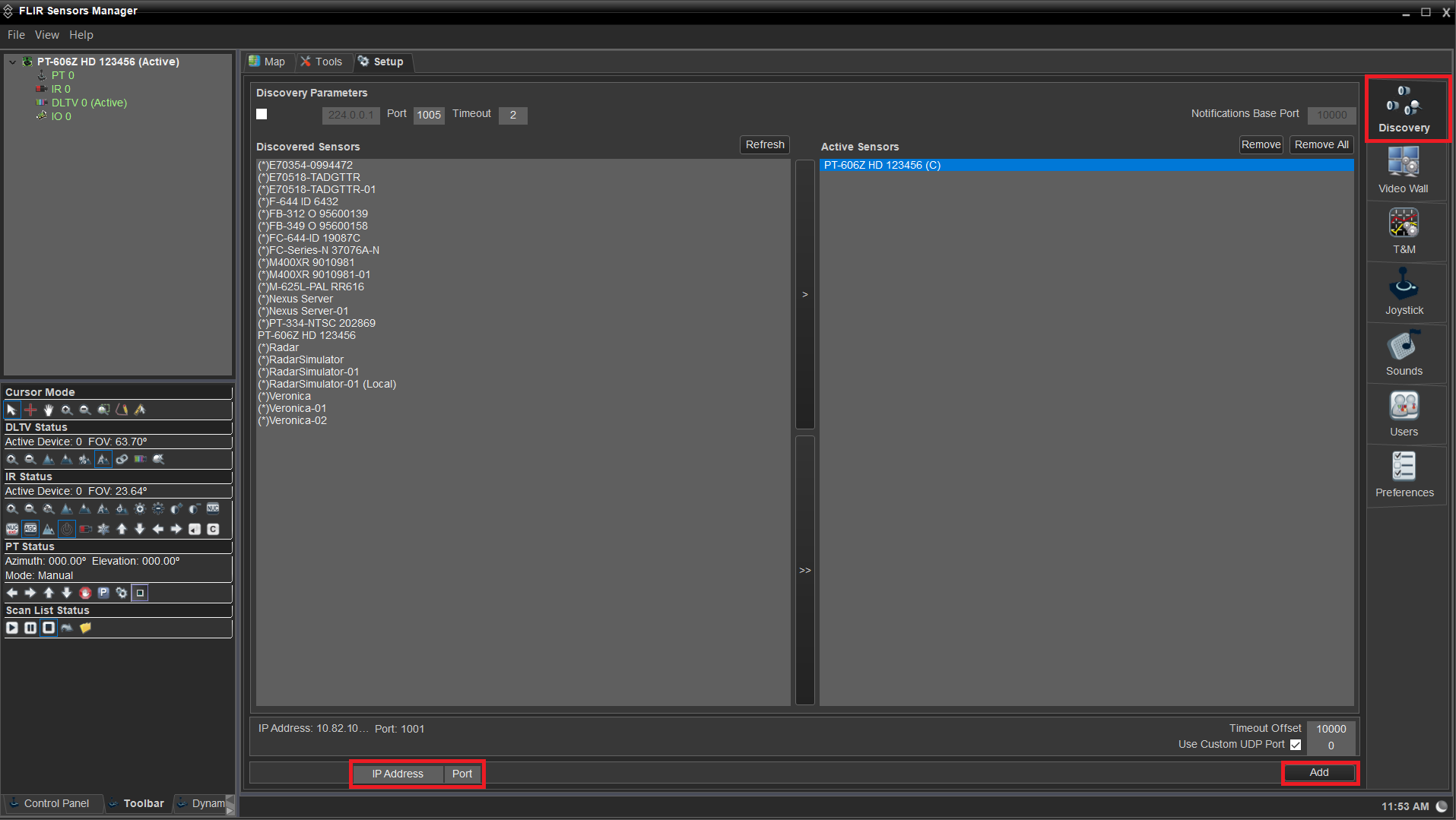This screenshot has height=820, width=1456.
Task: Click the DLTV color camera icon
Action: 140,459
